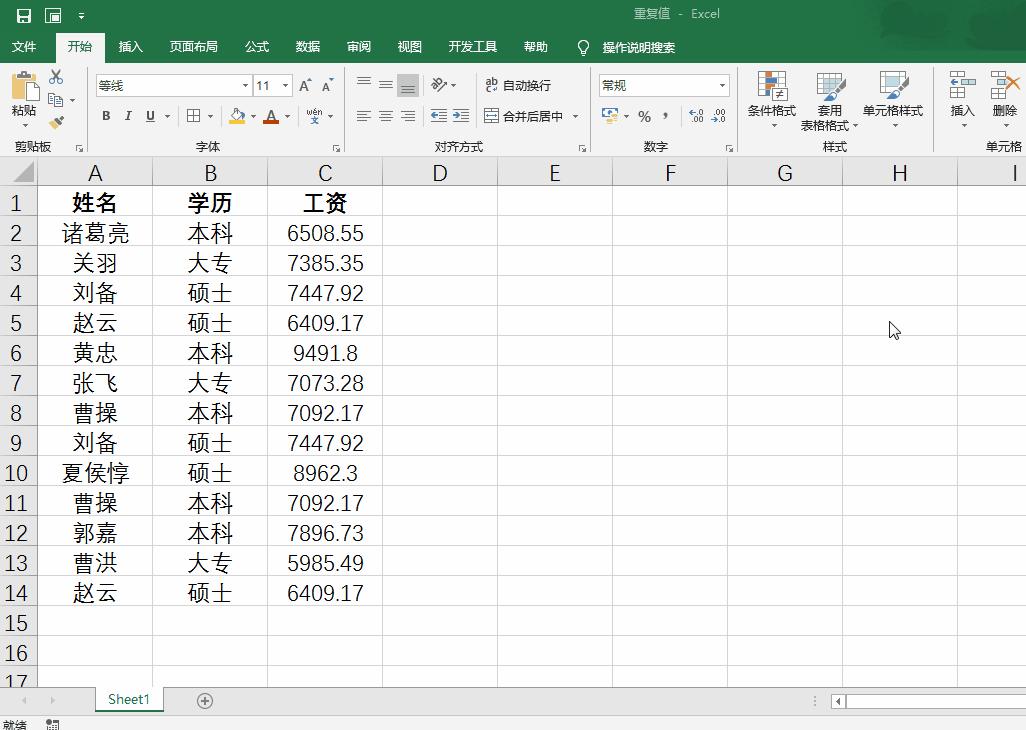Open the font name dropdown list
The image size is (1026, 730).
244,85
